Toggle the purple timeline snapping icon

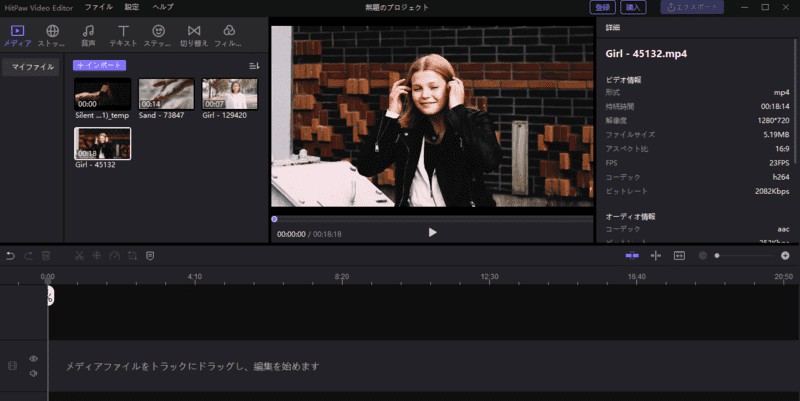(632, 256)
